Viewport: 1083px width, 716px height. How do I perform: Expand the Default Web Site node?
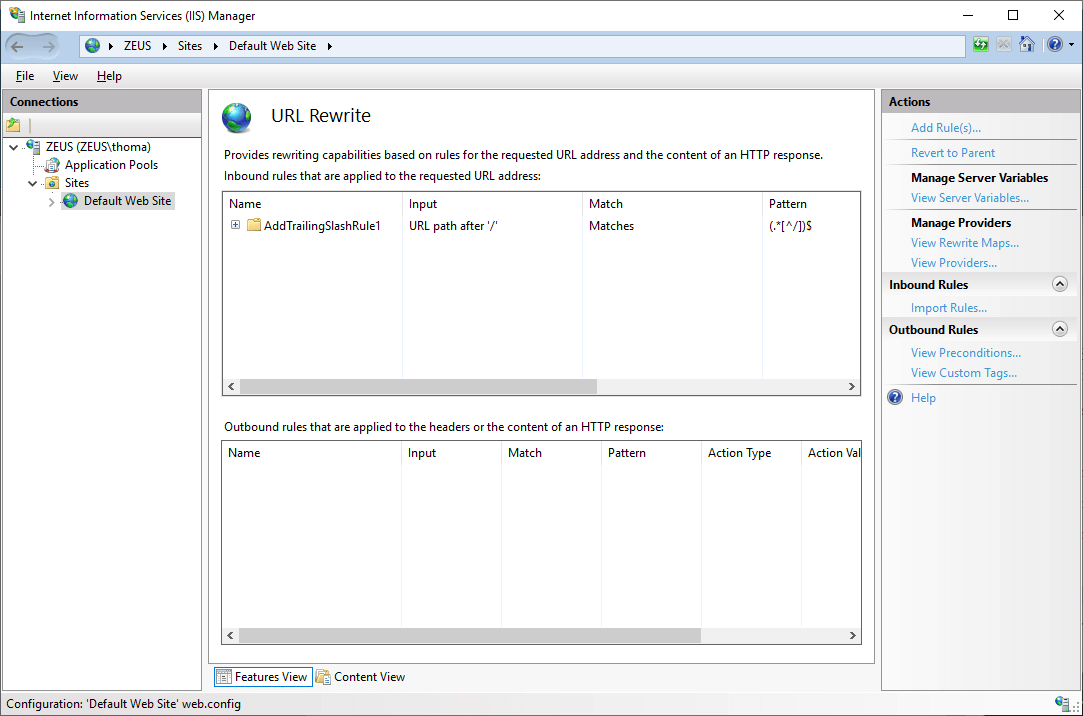51,202
